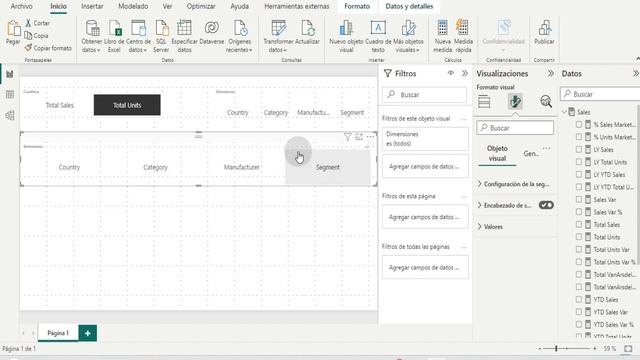640x360 pixels.
Task: Select the format visual paintbrush icon
Action: pos(515,101)
